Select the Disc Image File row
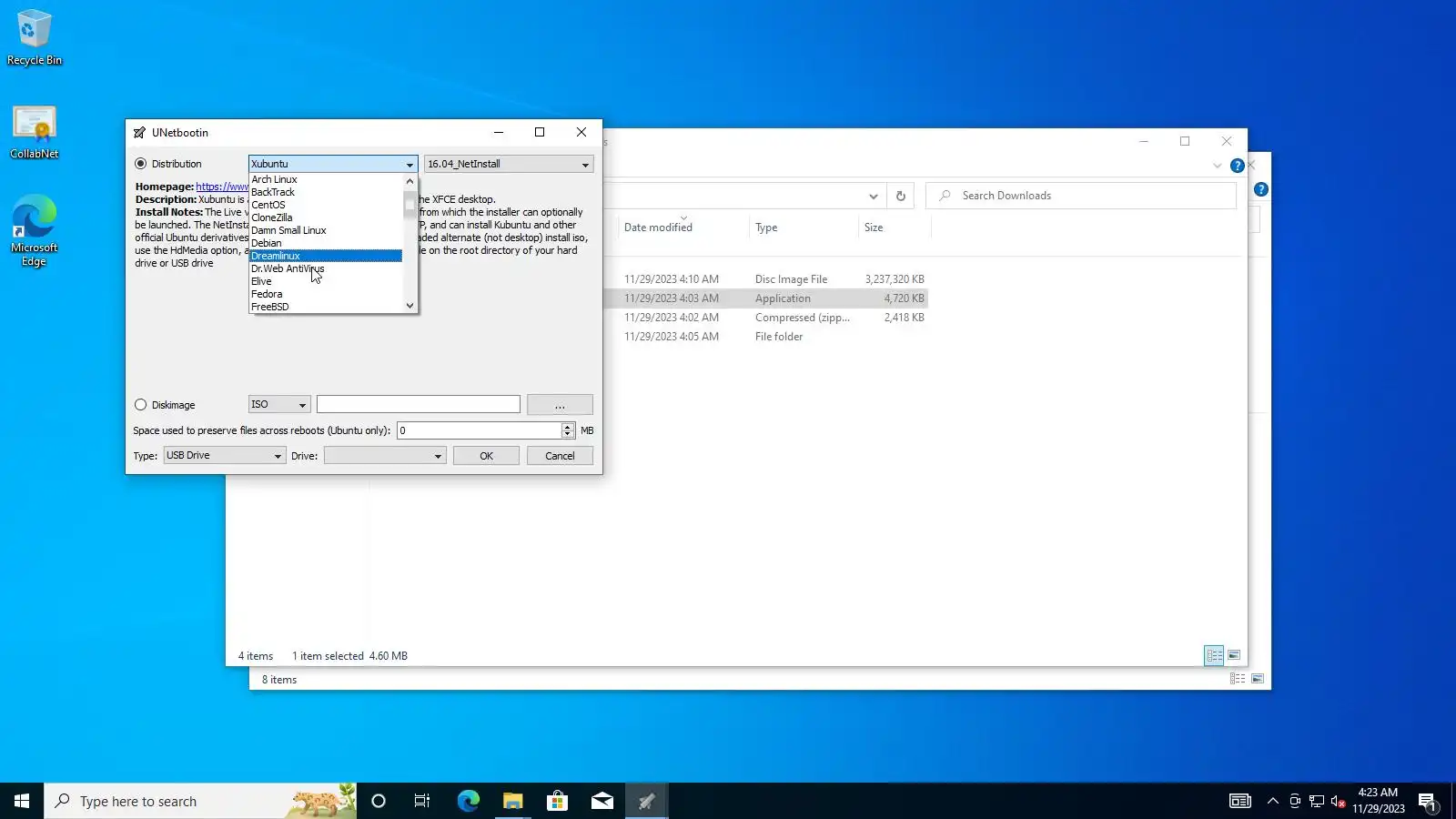 (x=766, y=279)
